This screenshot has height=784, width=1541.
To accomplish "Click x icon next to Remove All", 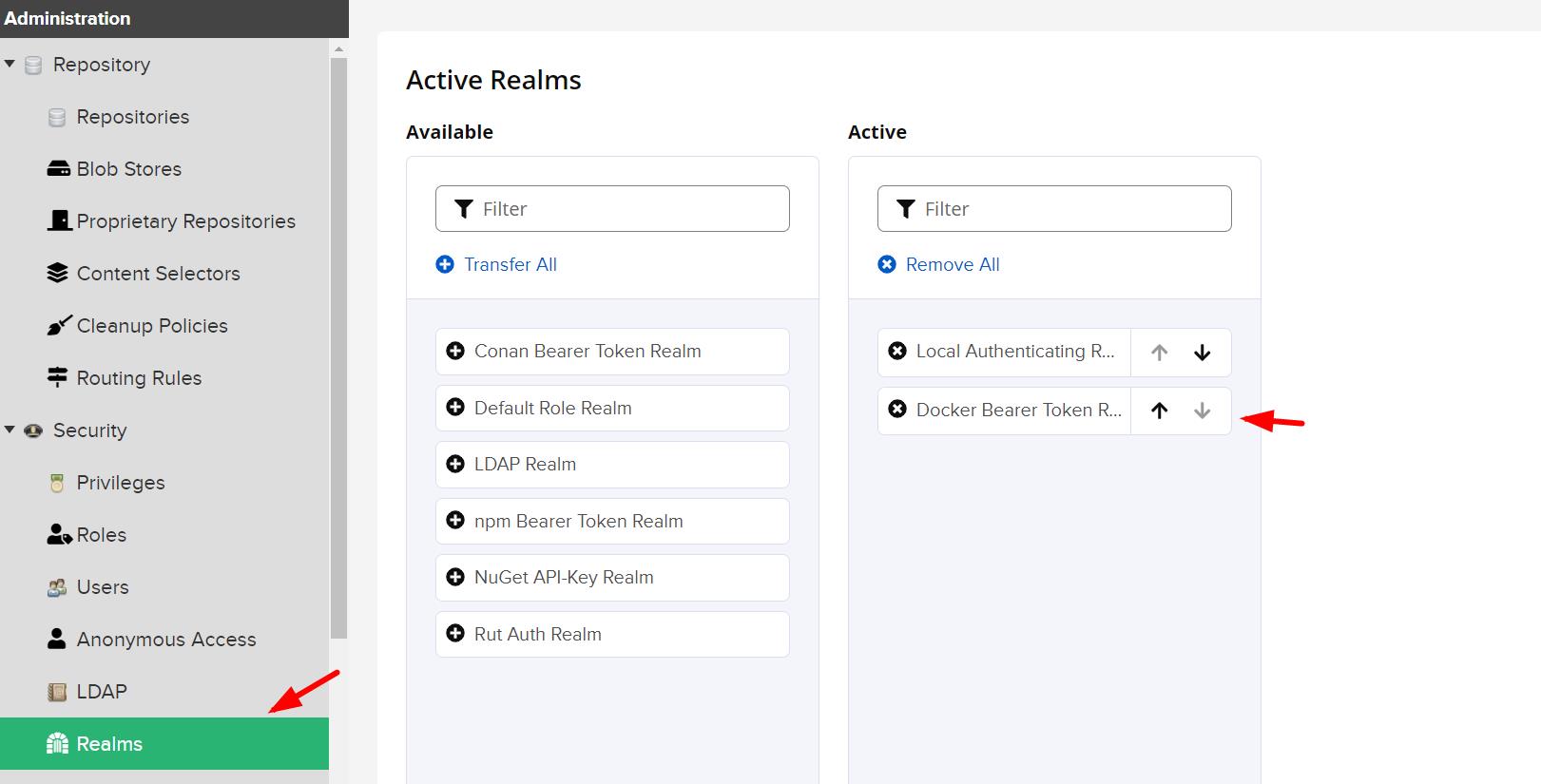I will pyautogui.click(x=887, y=264).
